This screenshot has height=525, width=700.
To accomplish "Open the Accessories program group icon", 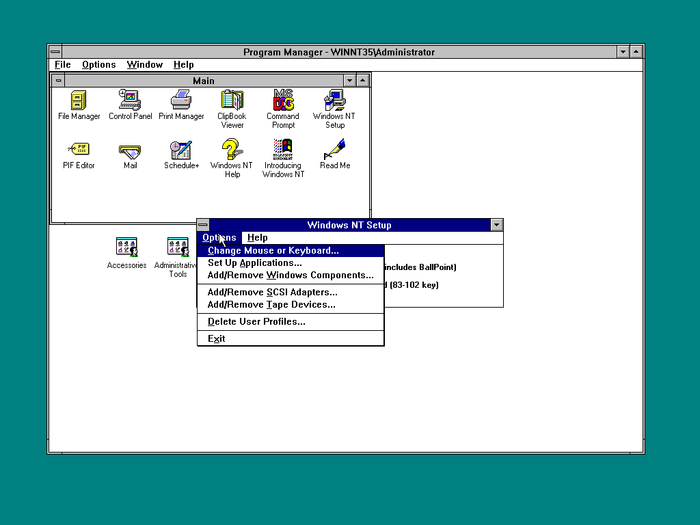I will [127, 247].
